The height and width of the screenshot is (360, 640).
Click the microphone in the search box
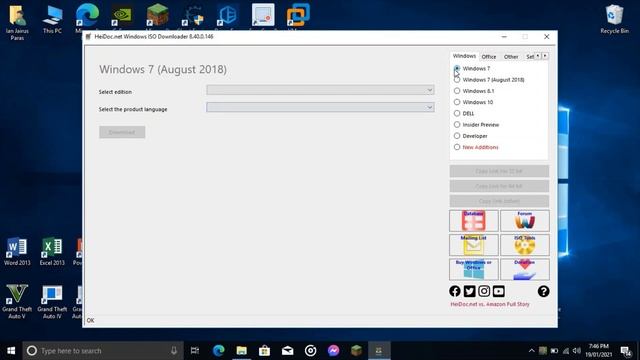tap(174, 351)
